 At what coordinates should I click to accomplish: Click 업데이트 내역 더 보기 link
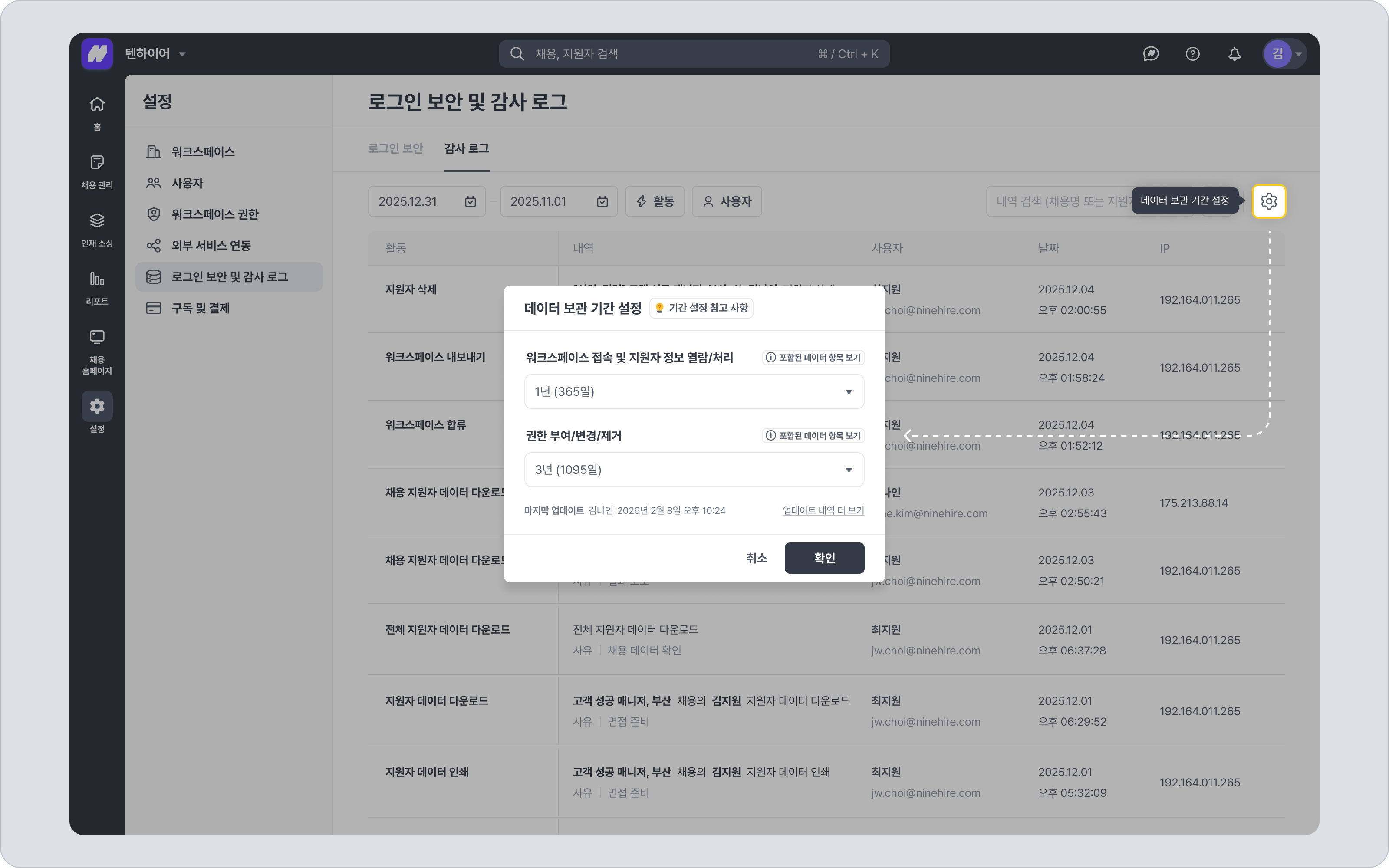823,510
